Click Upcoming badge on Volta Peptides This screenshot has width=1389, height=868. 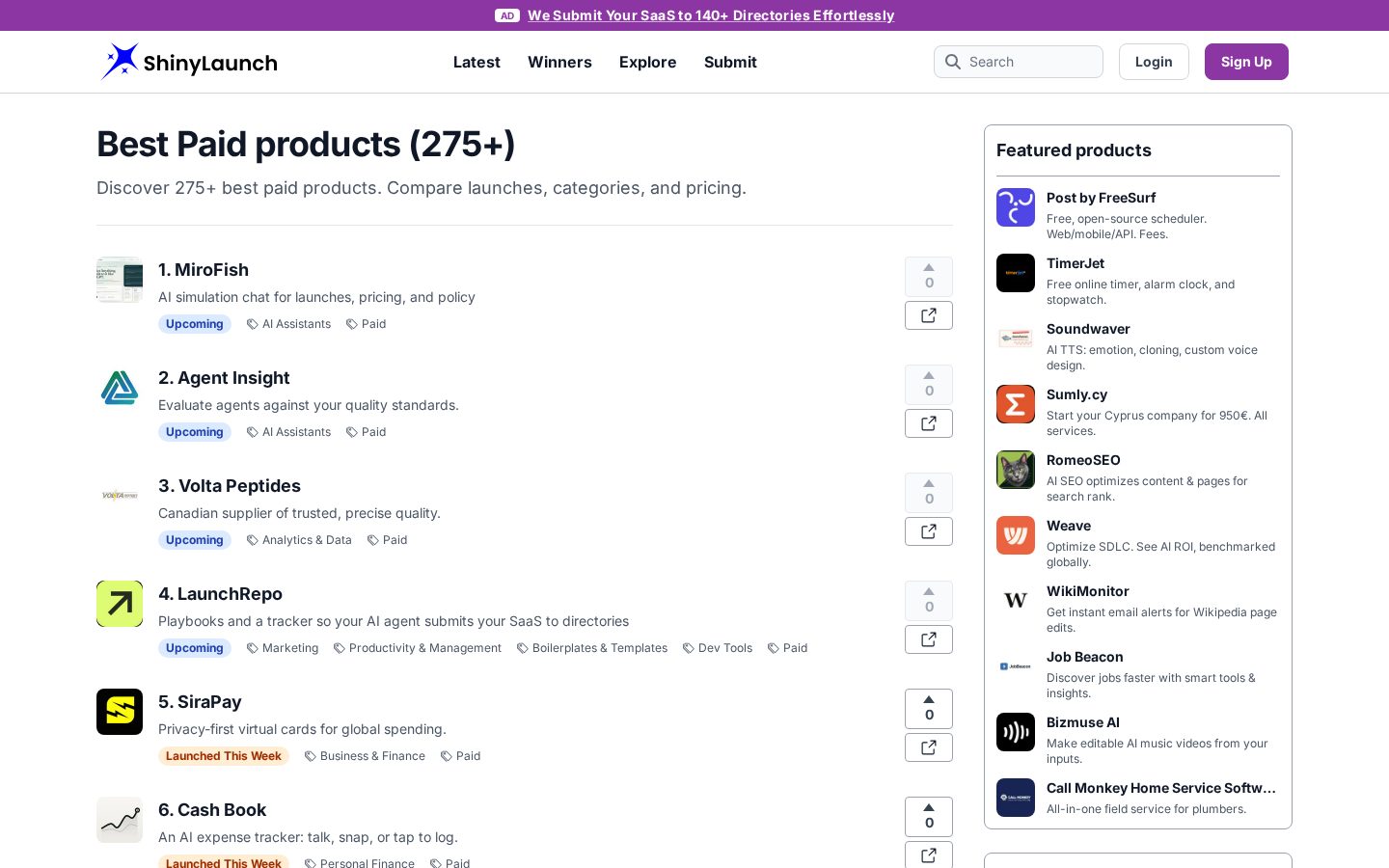[x=195, y=540]
